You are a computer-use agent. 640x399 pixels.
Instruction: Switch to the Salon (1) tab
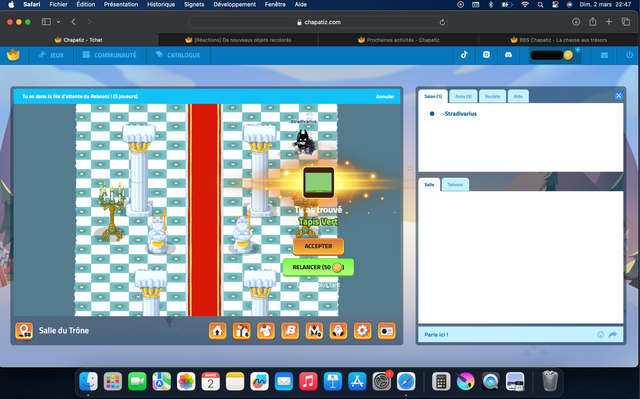coord(433,96)
